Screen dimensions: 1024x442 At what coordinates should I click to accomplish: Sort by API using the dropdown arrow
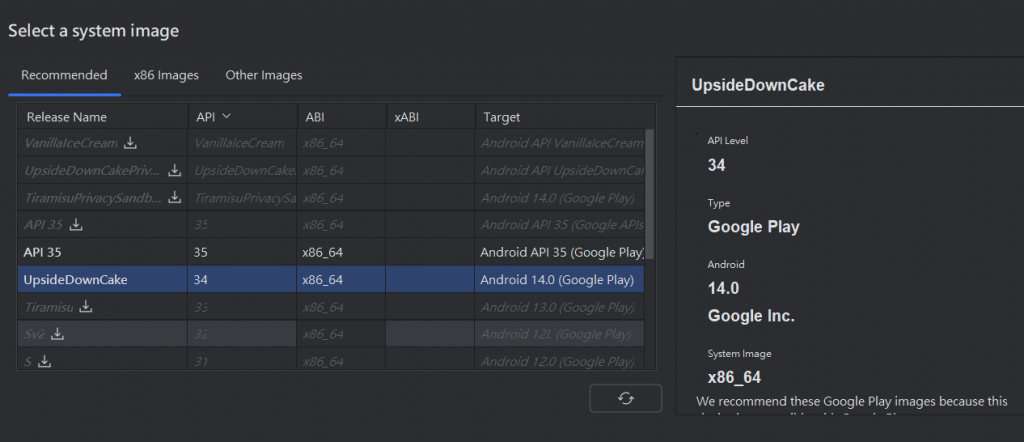[x=227, y=117]
